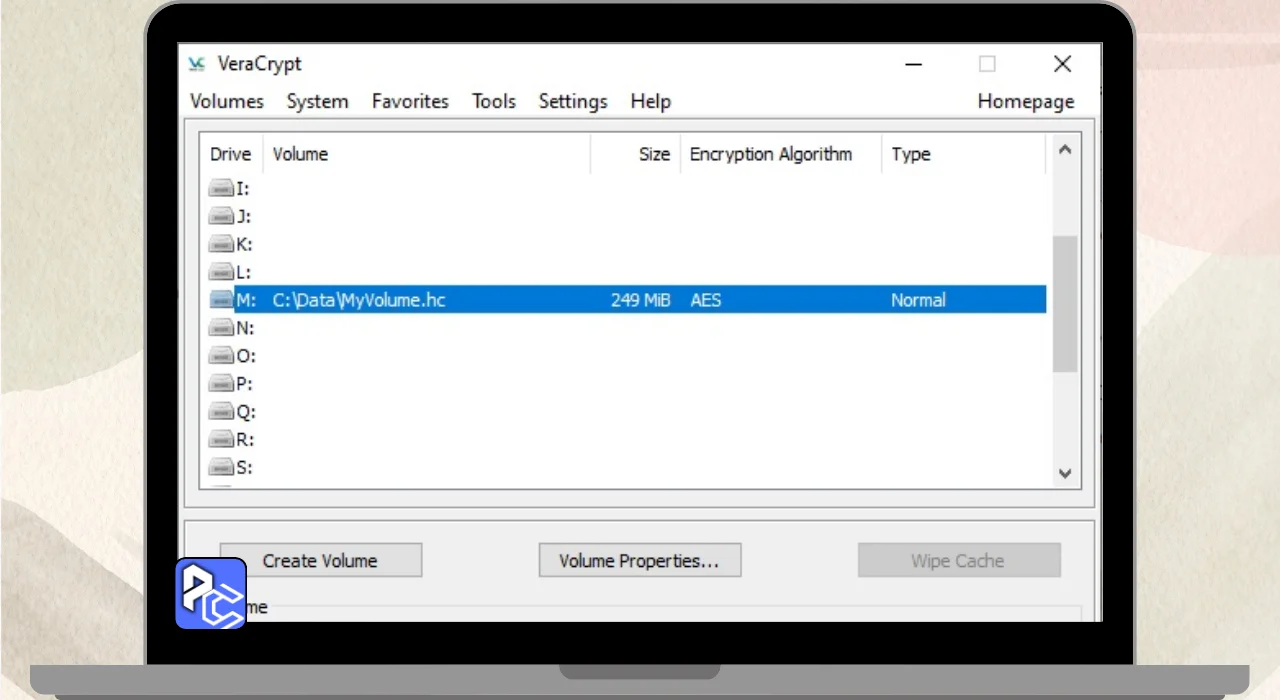This screenshot has height=700, width=1280.
Task: Click the Create Volume button
Action: click(x=320, y=560)
